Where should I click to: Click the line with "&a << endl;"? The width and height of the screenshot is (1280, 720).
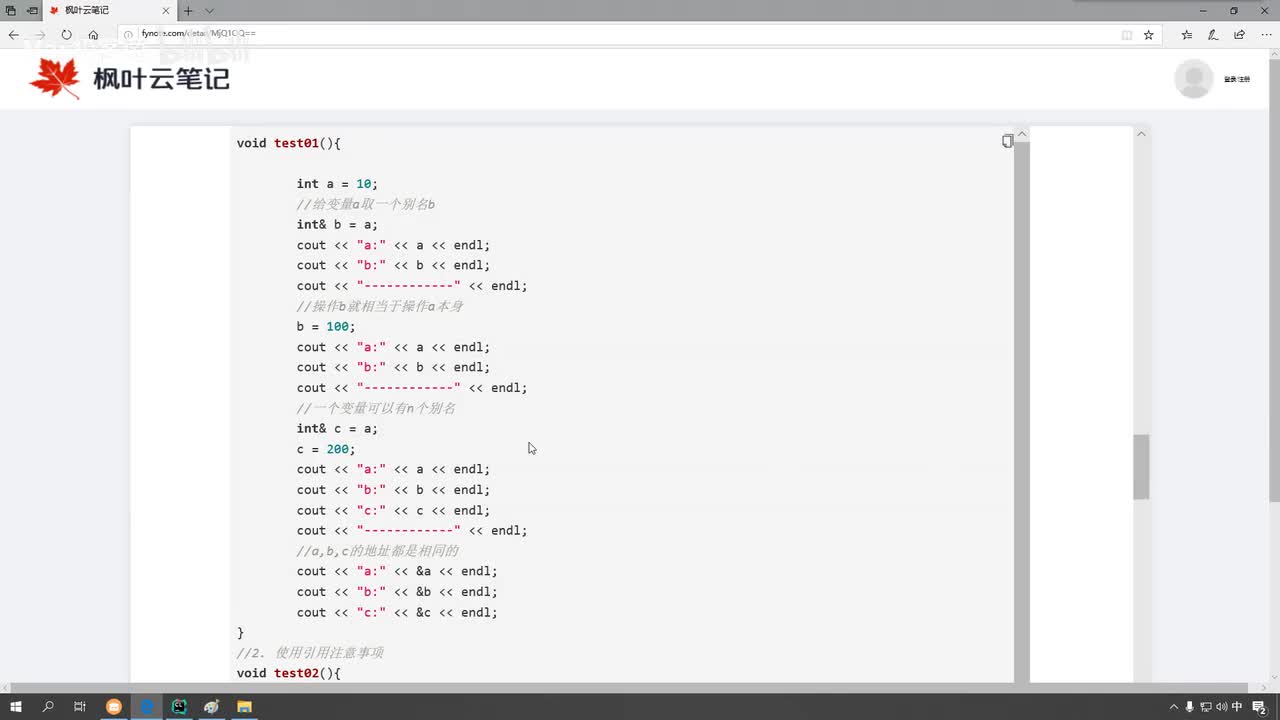pos(397,571)
